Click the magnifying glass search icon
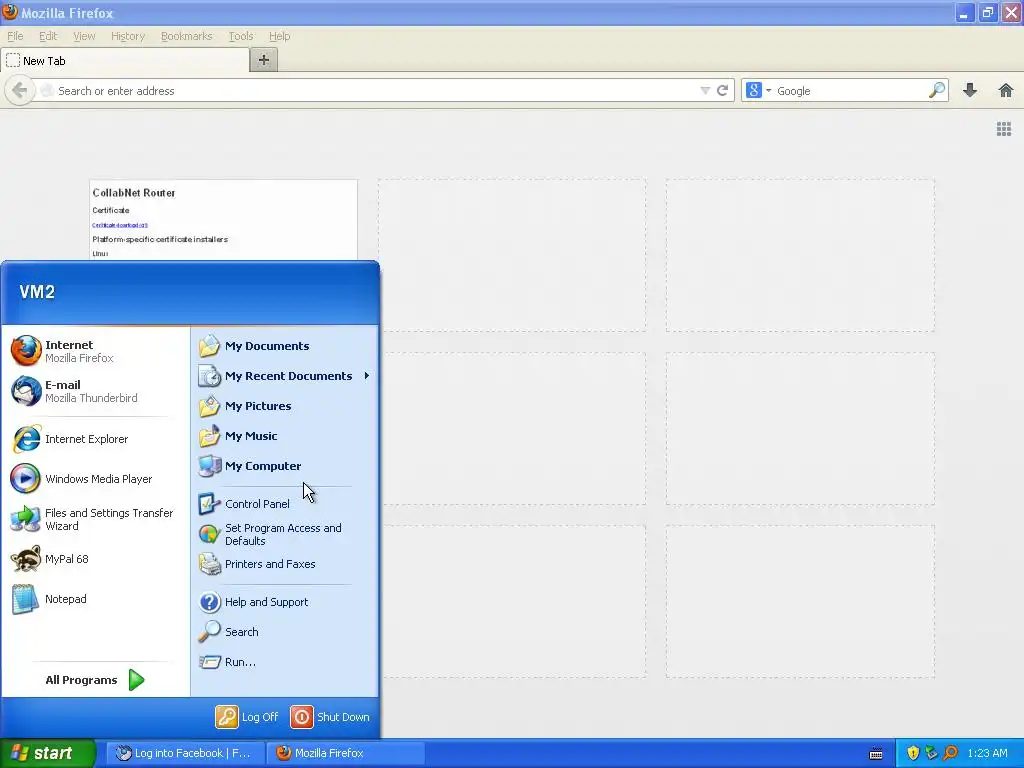The image size is (1024, 768). [937, 90]
